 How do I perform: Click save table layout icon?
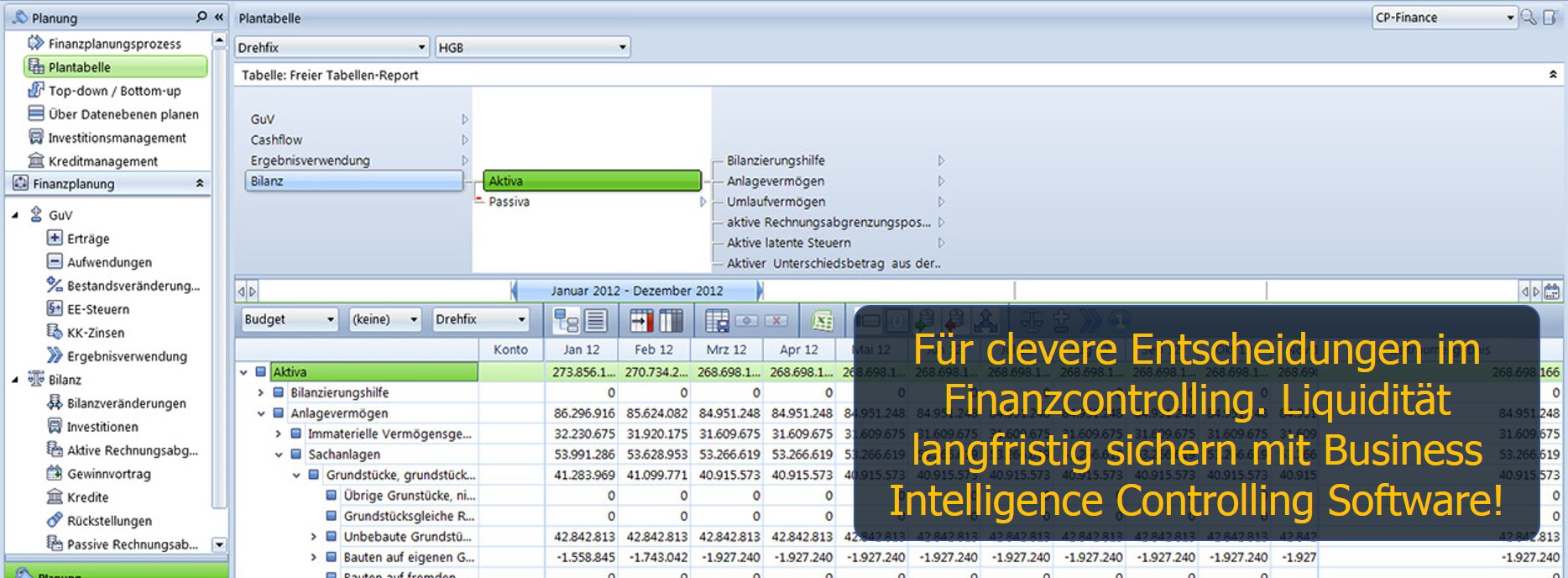(717, 320)
